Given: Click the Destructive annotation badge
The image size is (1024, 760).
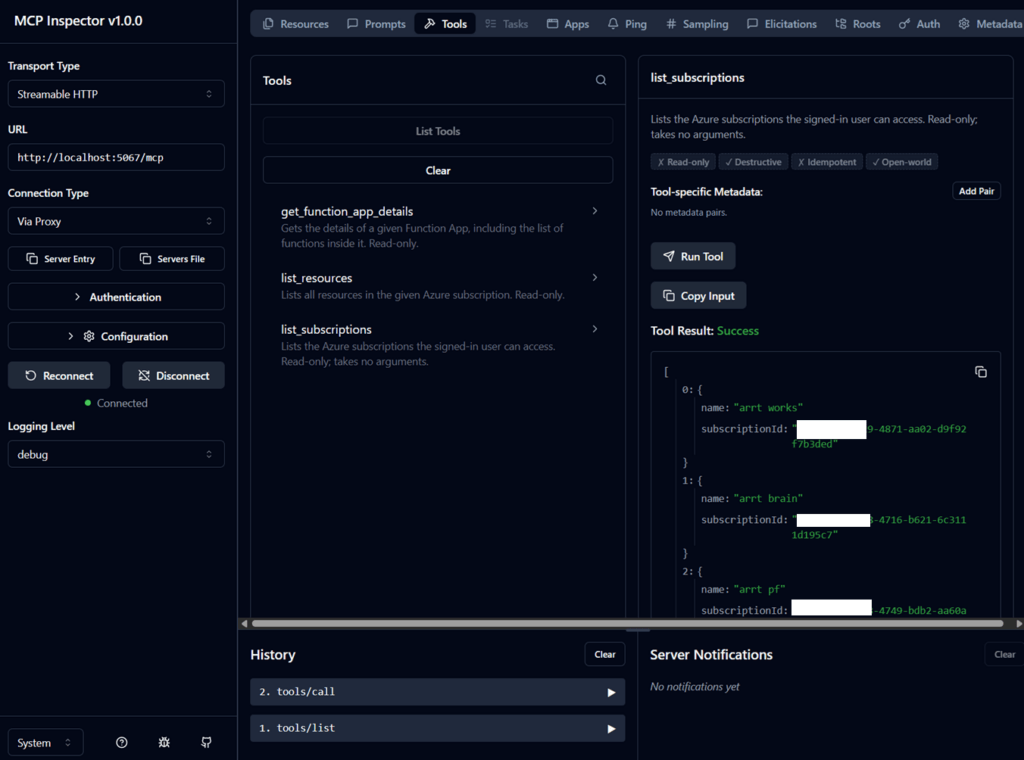Looking at the screenshot, I should click(754, 162).
